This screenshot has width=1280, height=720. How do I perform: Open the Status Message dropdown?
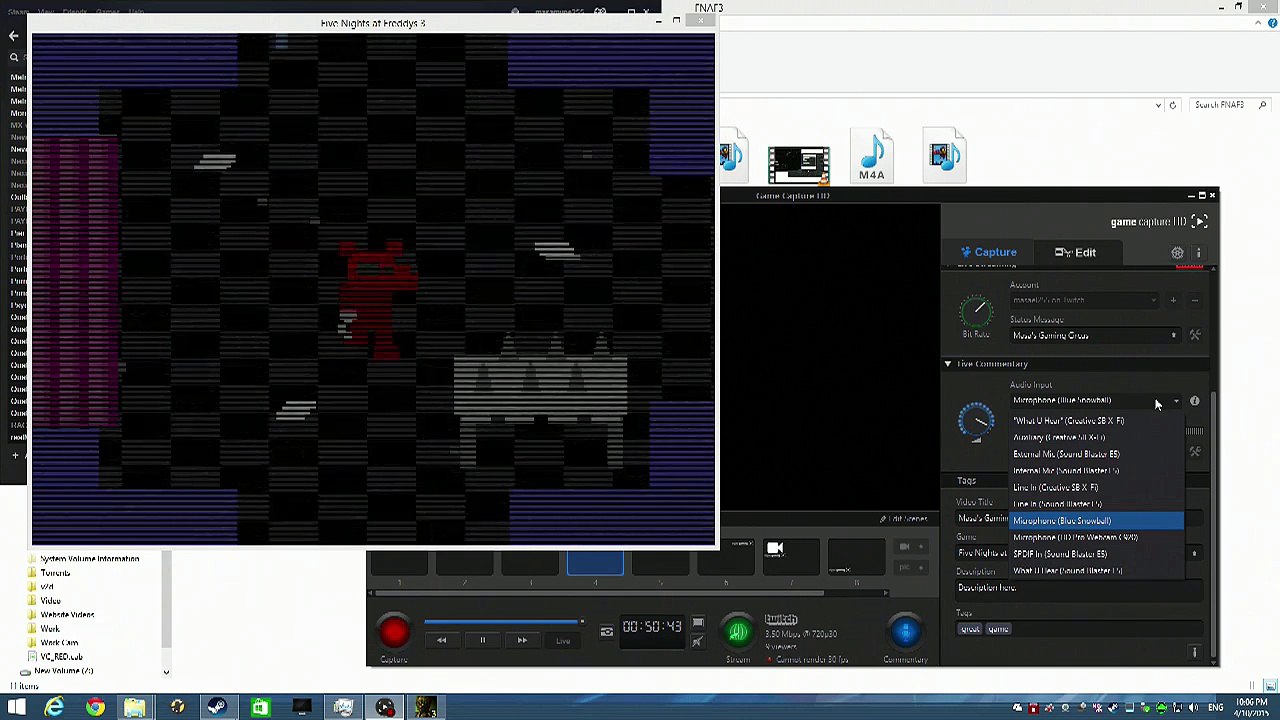(1095, 335)
